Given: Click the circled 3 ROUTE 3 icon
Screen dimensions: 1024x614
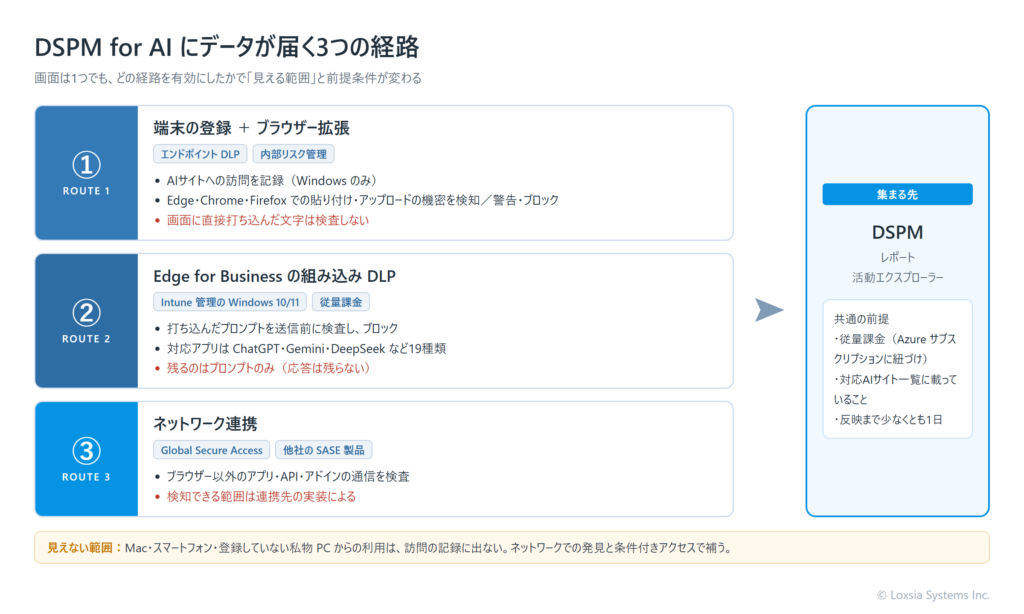Looking at the screenshot, I should (x=86, y=459).
